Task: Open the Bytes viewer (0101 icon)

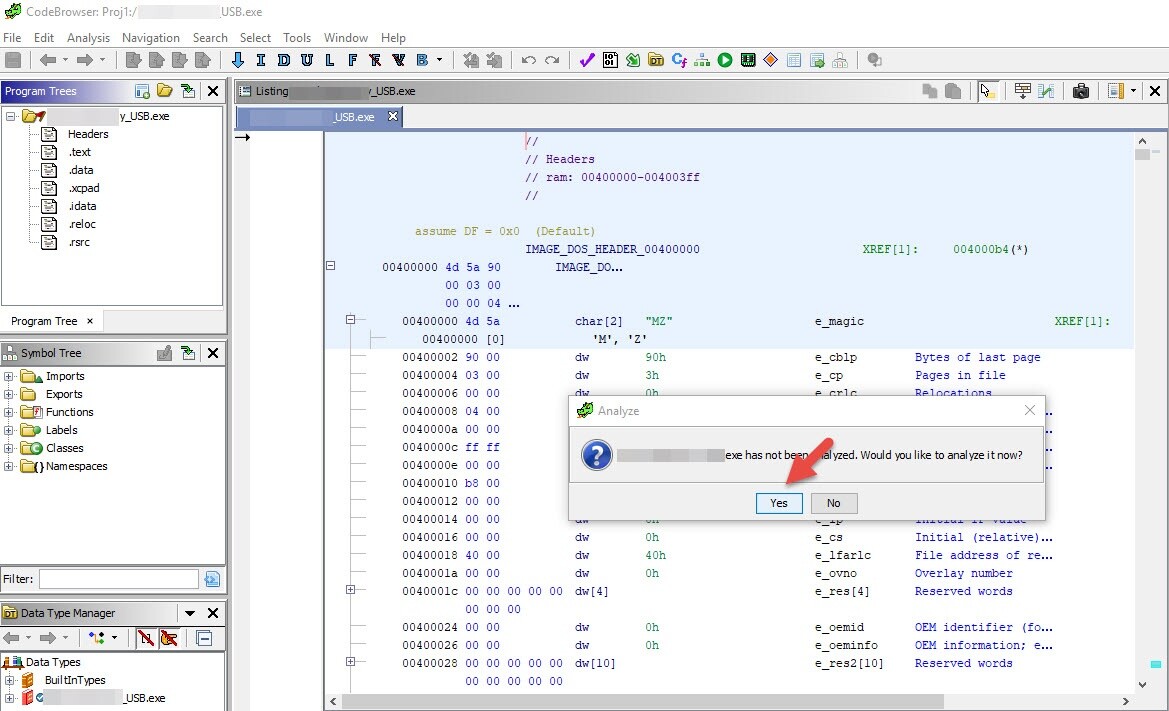Action: click(x=610, y=60)
